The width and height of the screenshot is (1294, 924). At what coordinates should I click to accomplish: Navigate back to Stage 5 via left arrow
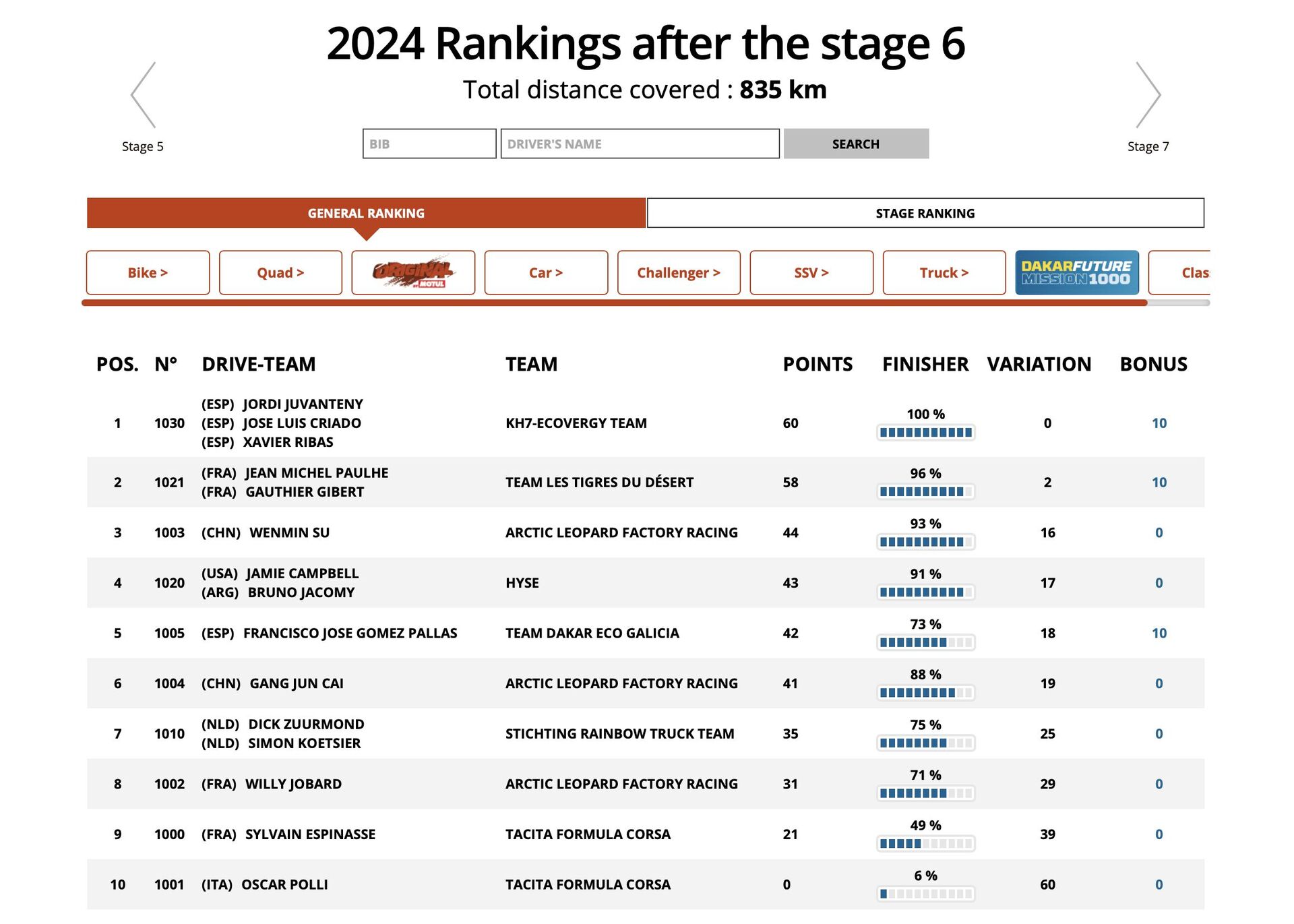142,94
